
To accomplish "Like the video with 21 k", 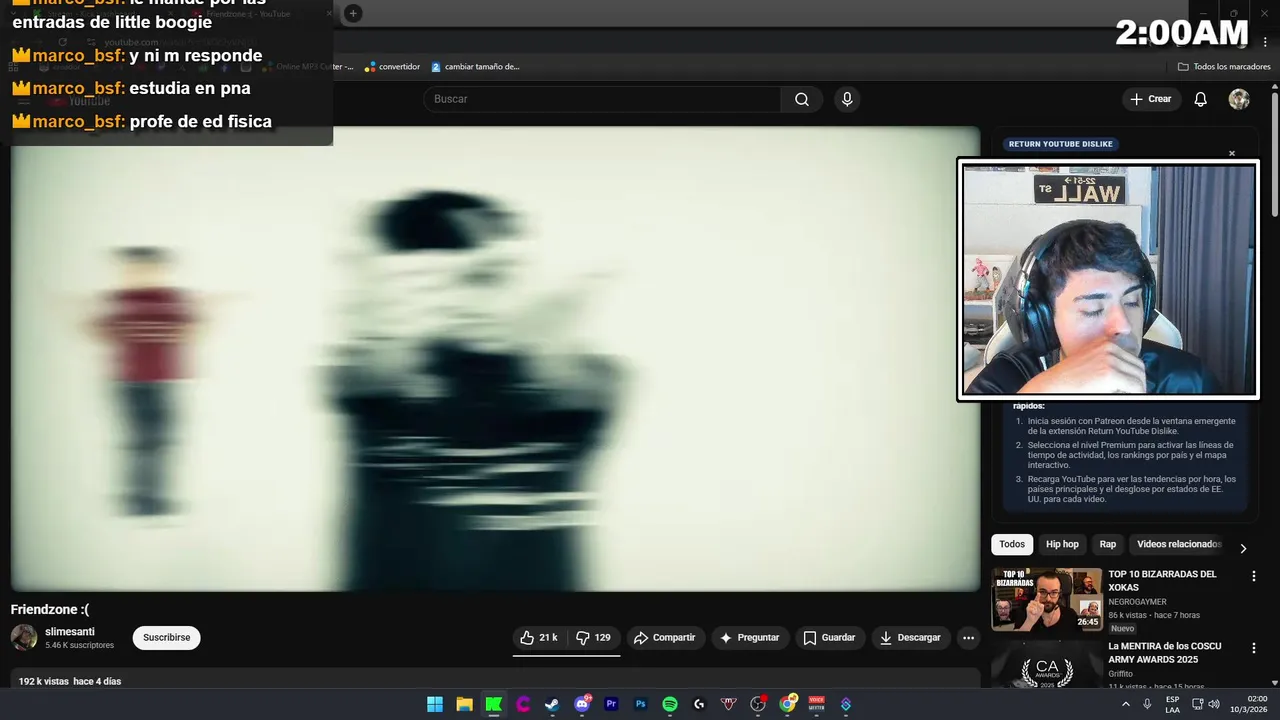I will (539, 638).
